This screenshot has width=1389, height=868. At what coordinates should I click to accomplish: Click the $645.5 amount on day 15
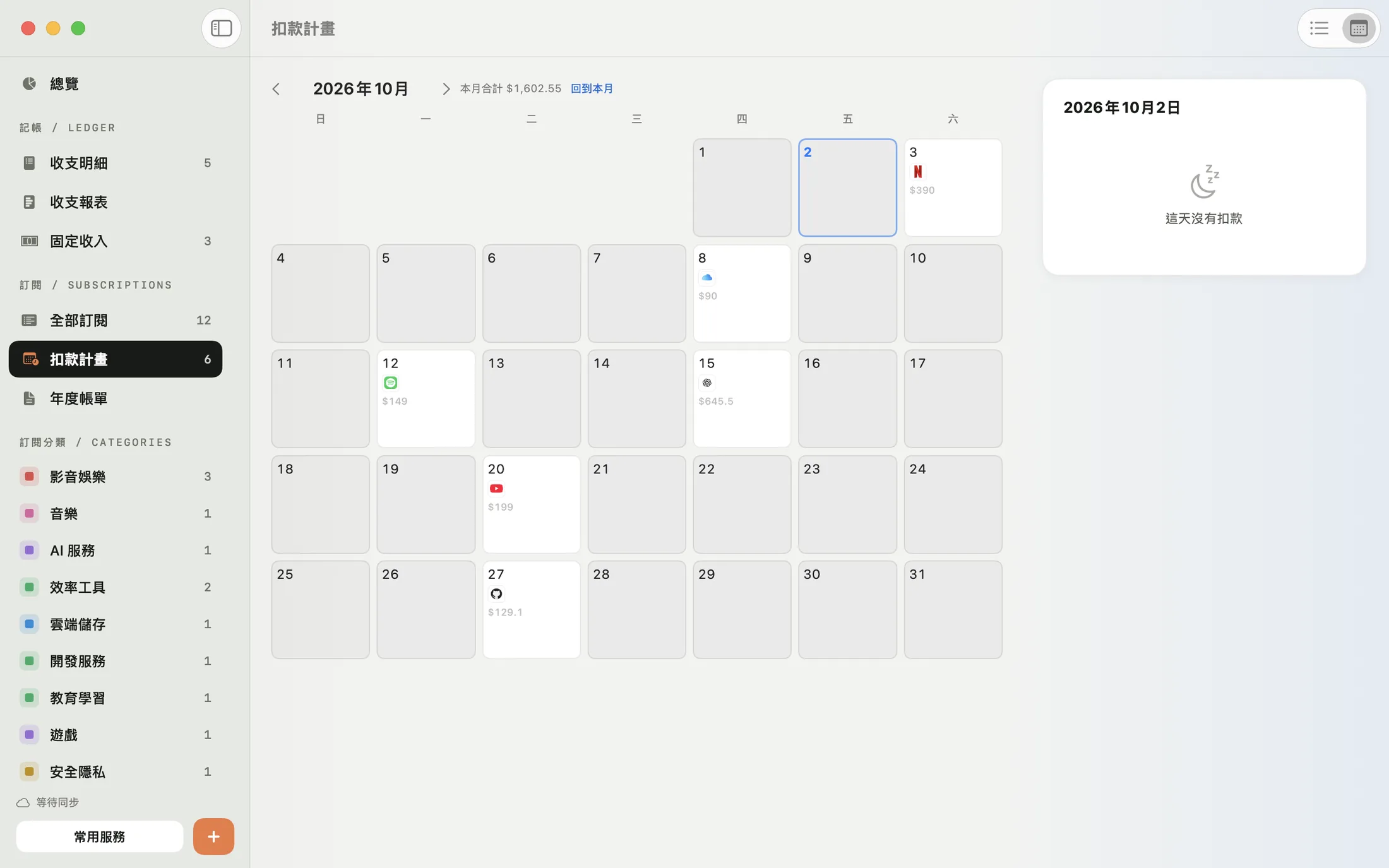[715, 401]
